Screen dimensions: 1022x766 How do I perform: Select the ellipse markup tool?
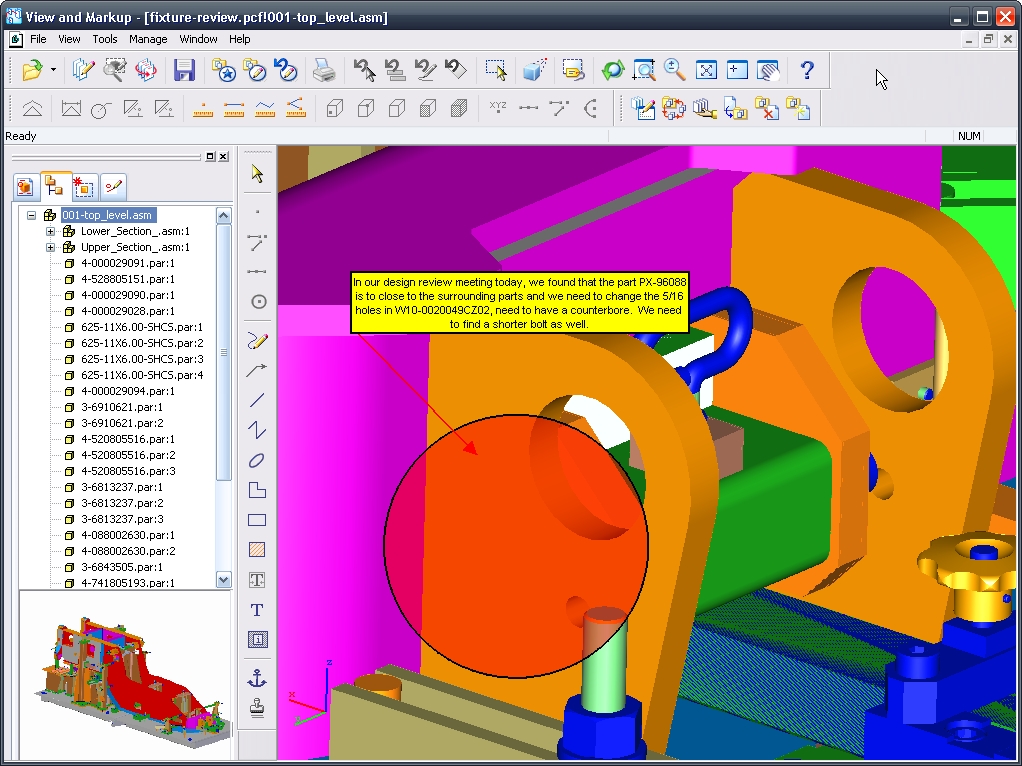pos(257,460)
